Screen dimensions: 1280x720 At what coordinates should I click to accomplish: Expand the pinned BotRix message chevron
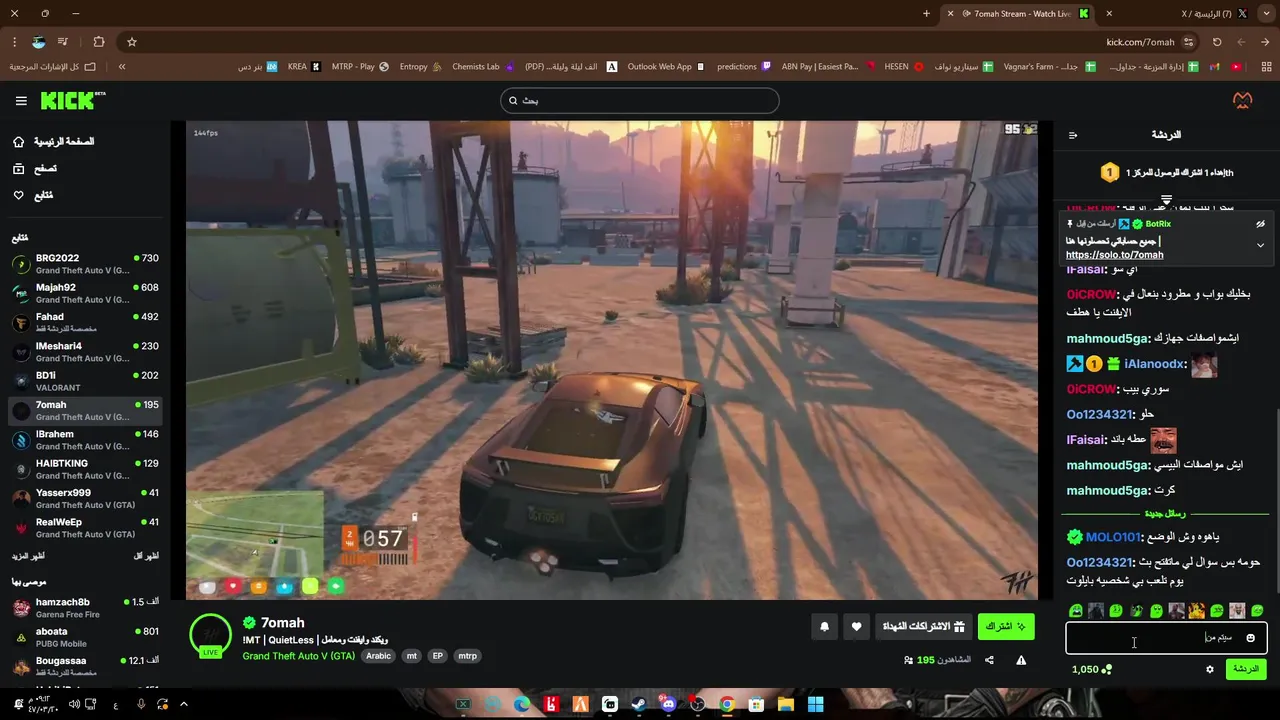(x=1260, y=245)
